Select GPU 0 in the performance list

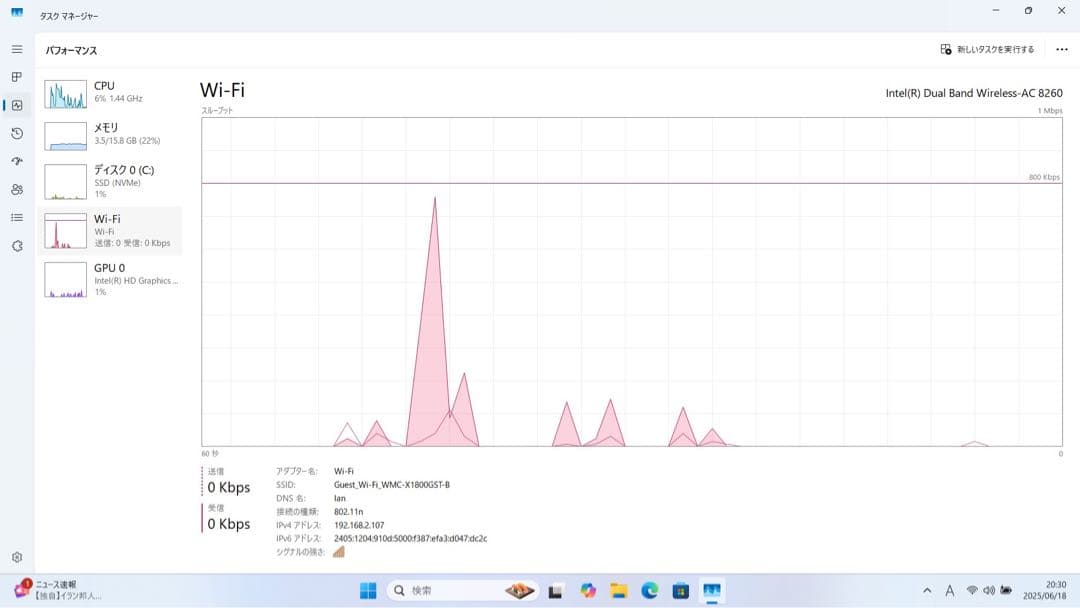(x=110, y=280)
